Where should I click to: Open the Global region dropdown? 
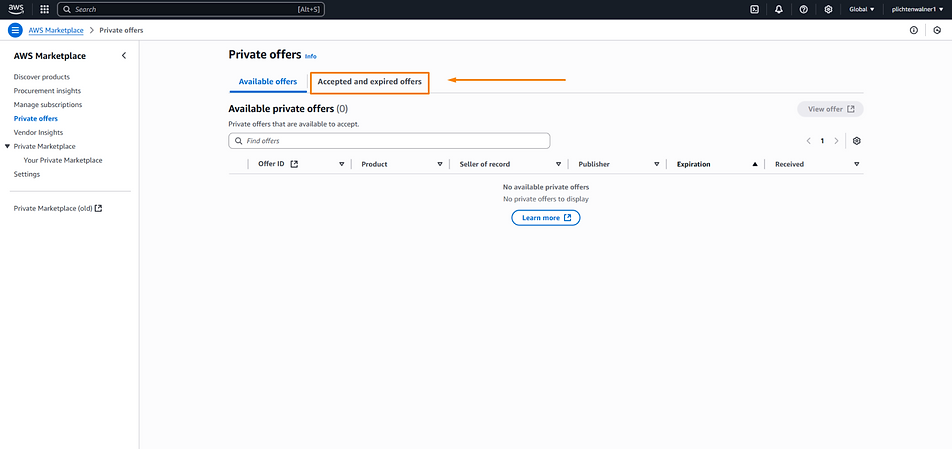point(862,10)
